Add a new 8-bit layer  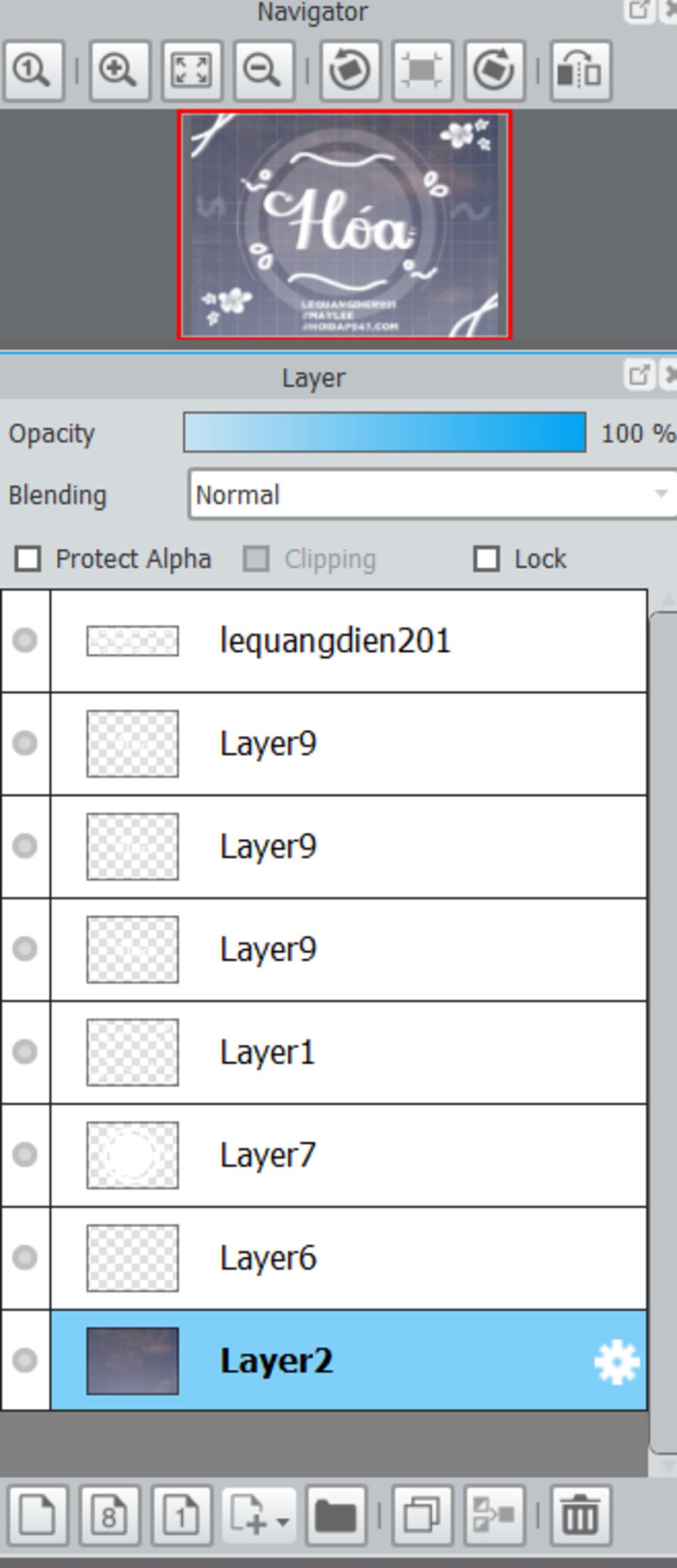tap(109, 1515)
